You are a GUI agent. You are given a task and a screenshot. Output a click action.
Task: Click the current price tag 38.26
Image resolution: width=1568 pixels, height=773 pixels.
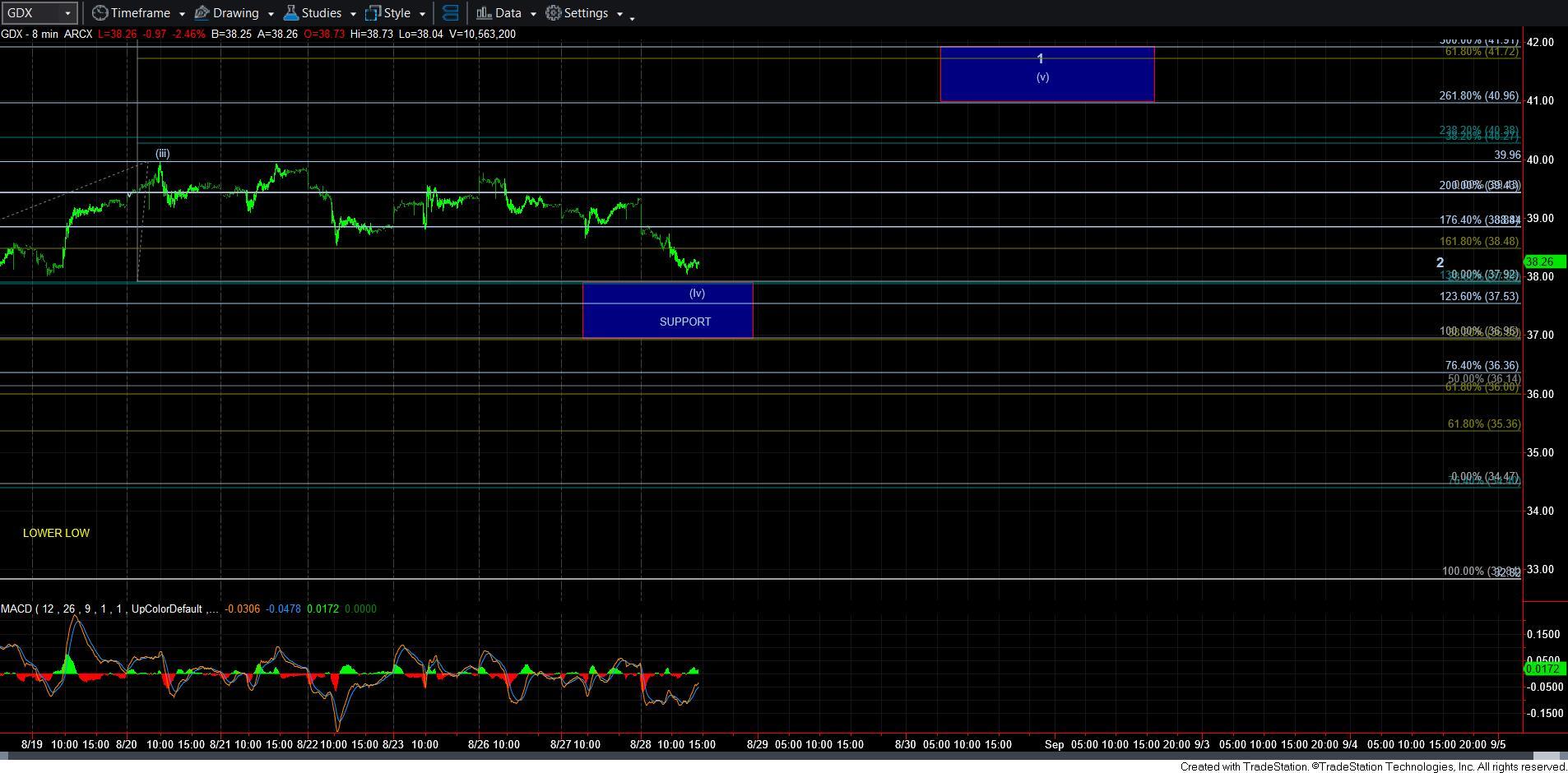pos(1544,262)
